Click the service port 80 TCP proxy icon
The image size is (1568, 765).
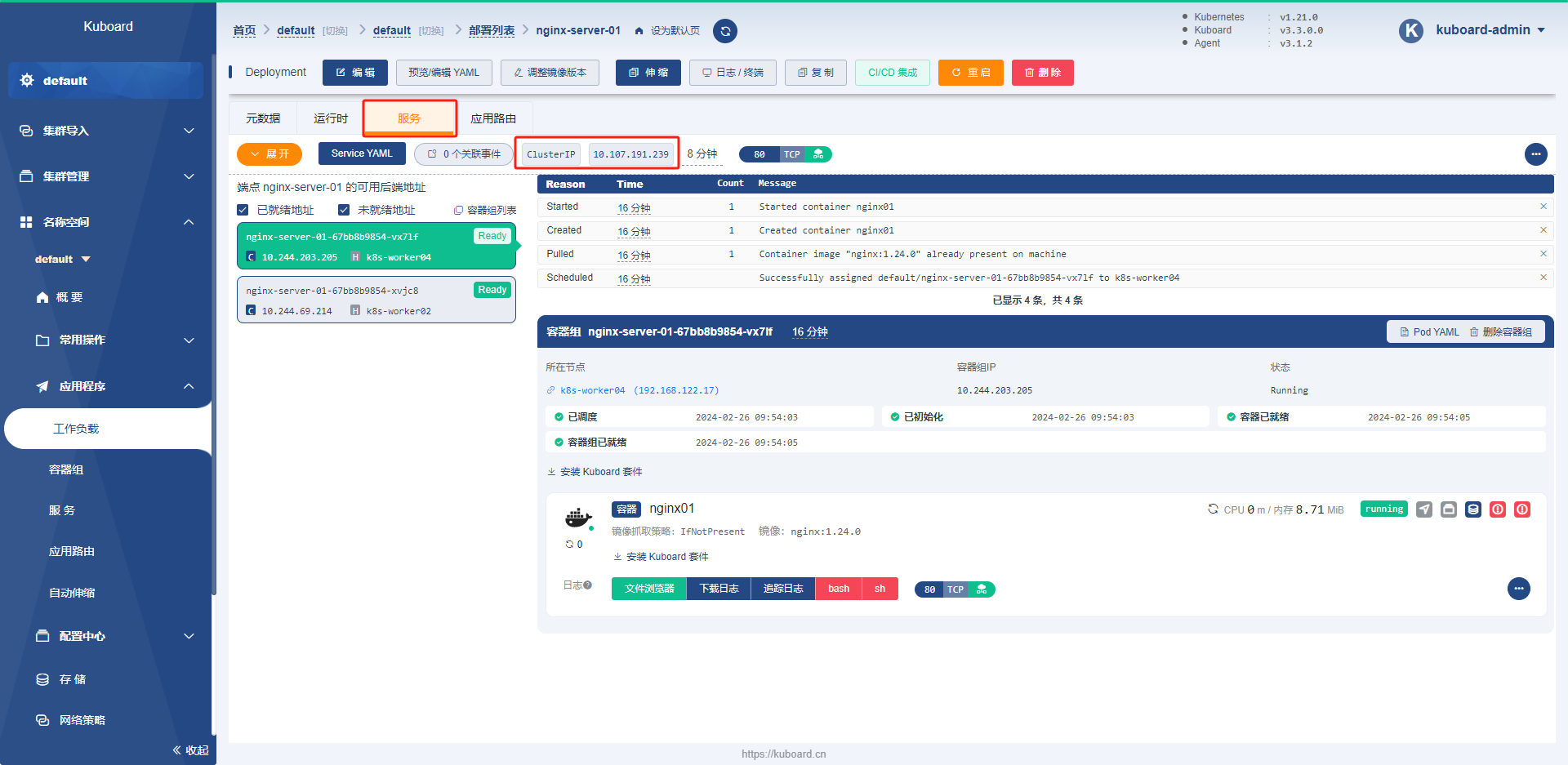click(x=818, y=154)
